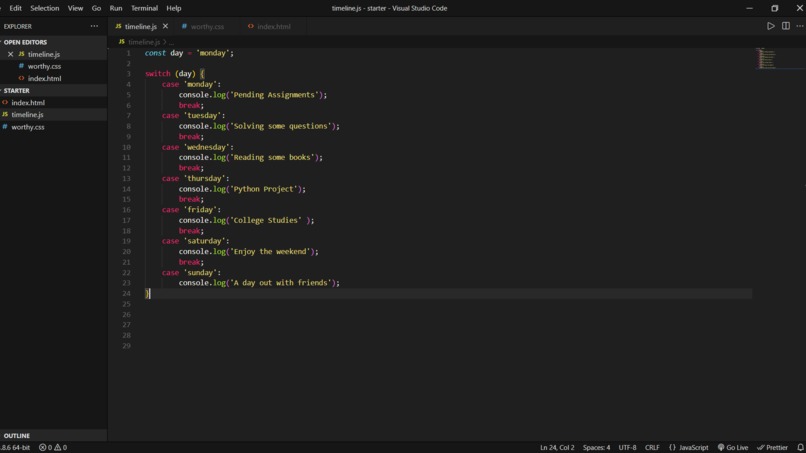Click the timeline.js breadcrumb item

pos(144,42)
